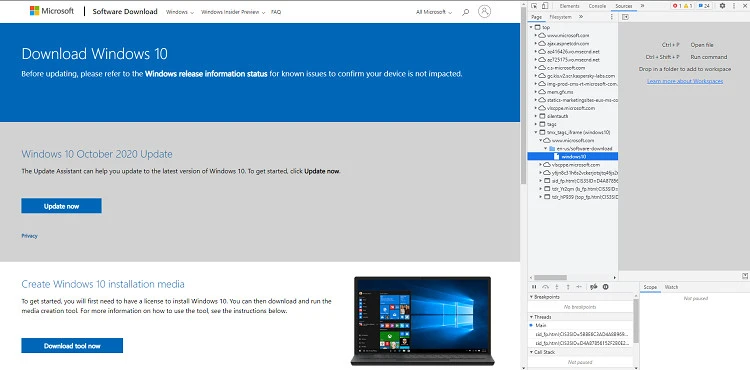Click the console drawer icon below the editor
The height and width of the screenshot is (370, 750).
tap(745, 276)
